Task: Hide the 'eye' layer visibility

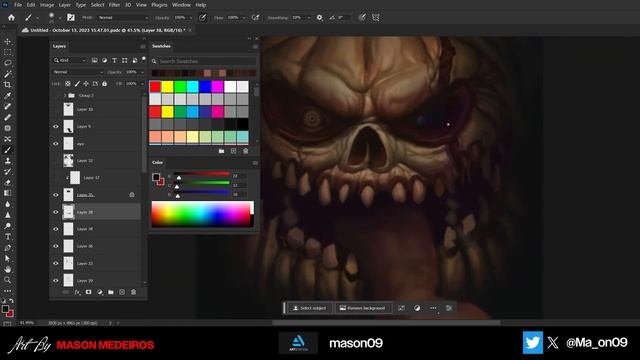Action: [56, 144]
